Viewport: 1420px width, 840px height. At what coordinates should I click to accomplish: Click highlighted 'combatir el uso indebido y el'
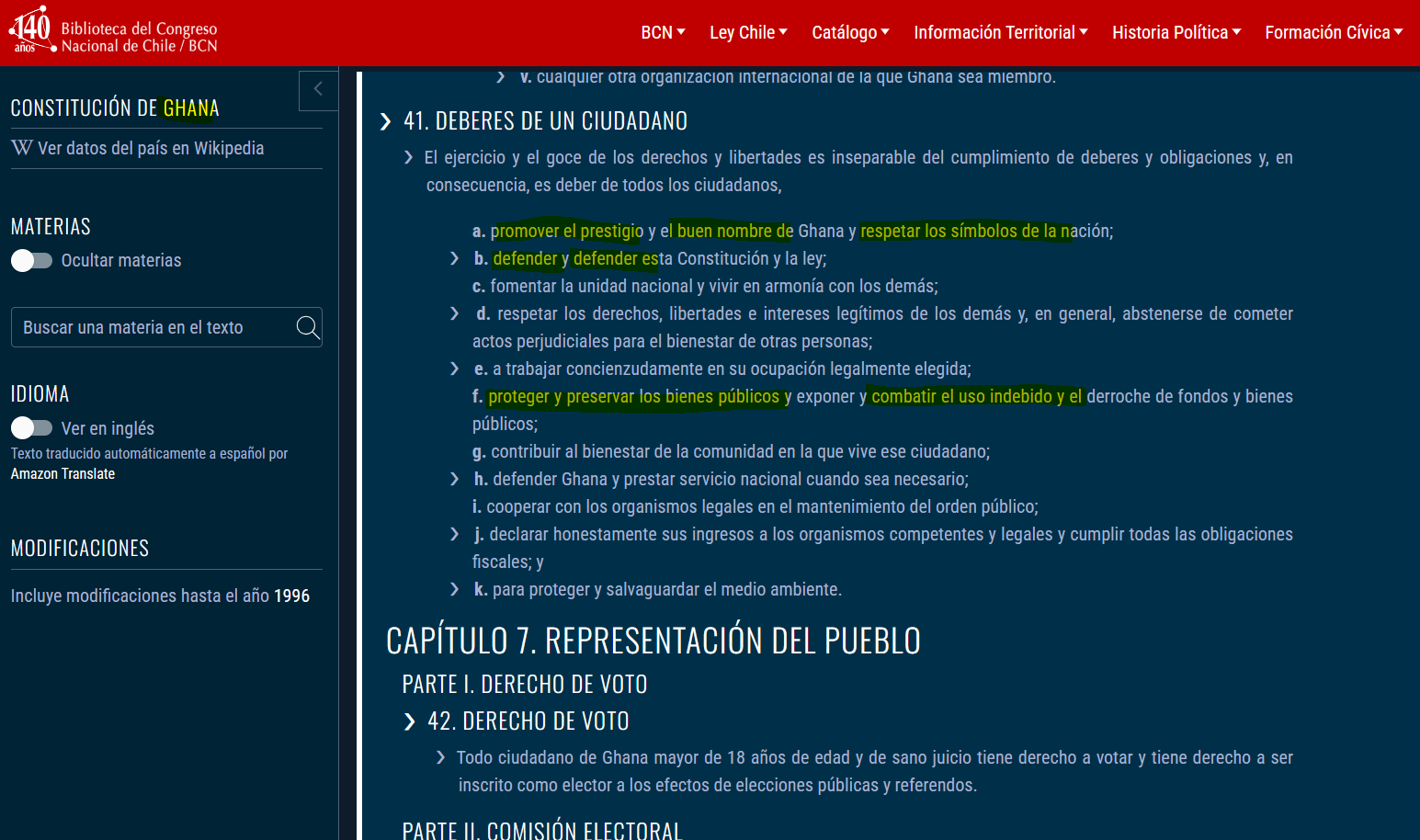click(977, 396)
